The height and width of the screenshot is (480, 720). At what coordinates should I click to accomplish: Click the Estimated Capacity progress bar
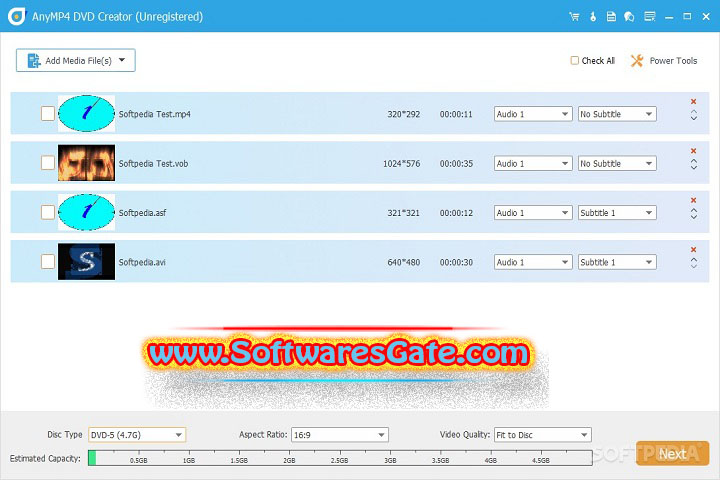[x=340, y=458]
